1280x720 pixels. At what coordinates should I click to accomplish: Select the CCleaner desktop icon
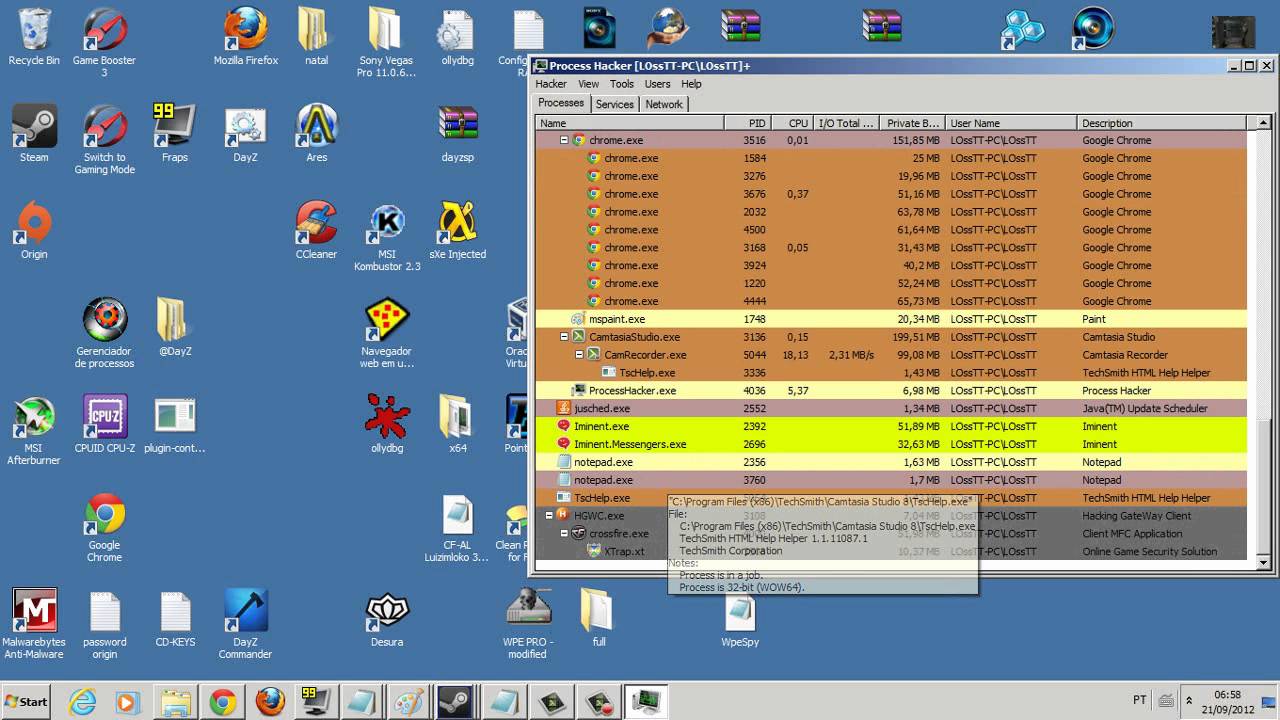316,231
